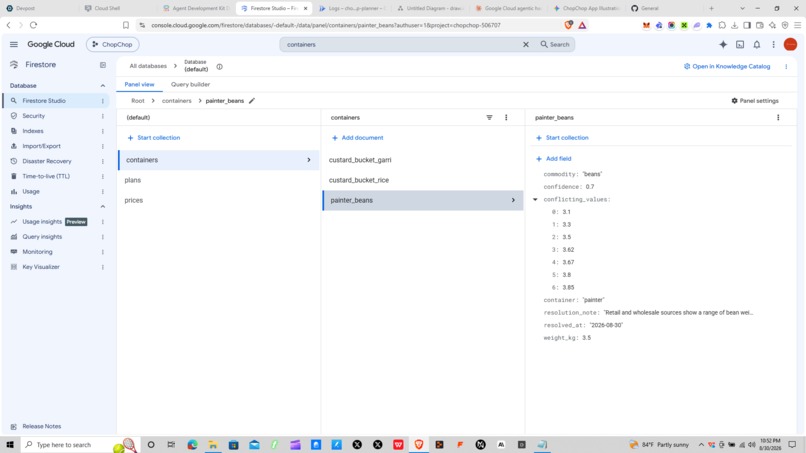This screenshot has width=806, height=453.
Task: Show database info icon next to (default)
Action: [x=219, y=67]
